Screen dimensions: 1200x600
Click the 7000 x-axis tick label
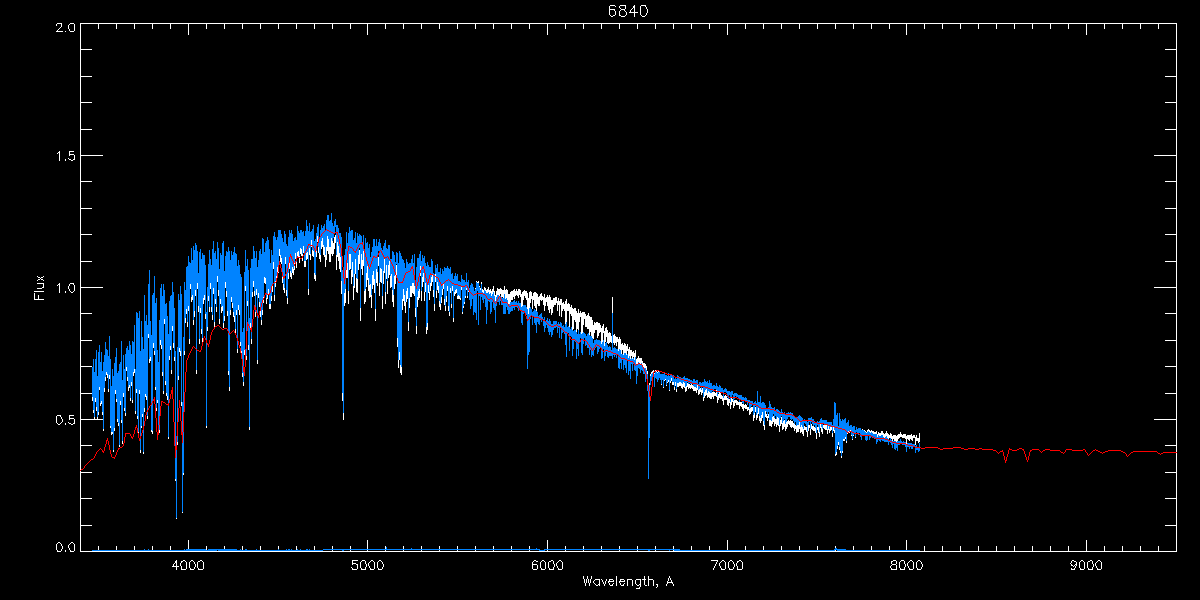[727, 565]
